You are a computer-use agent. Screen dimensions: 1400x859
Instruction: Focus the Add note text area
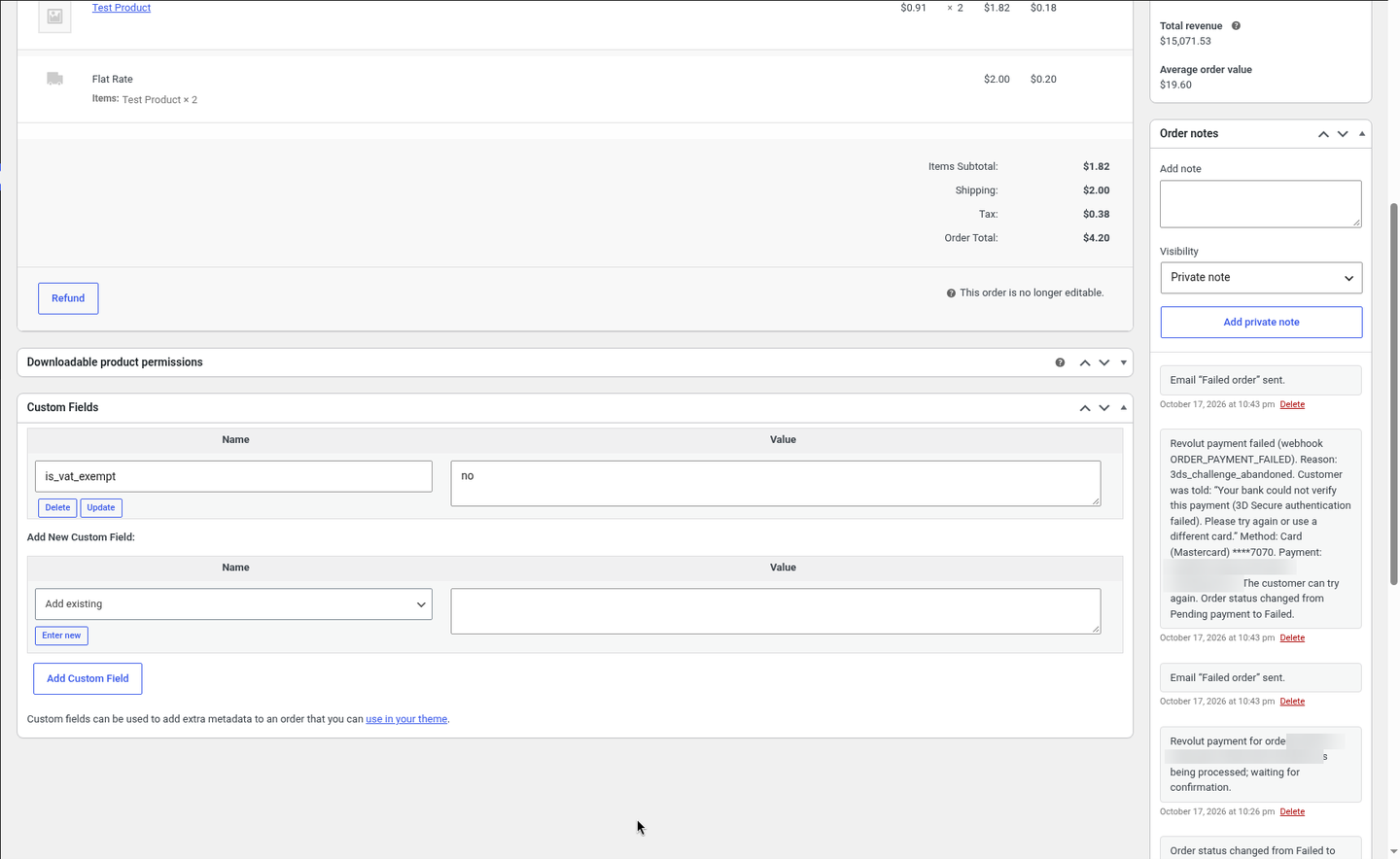pyautogui.click(x=1260, y=204)
